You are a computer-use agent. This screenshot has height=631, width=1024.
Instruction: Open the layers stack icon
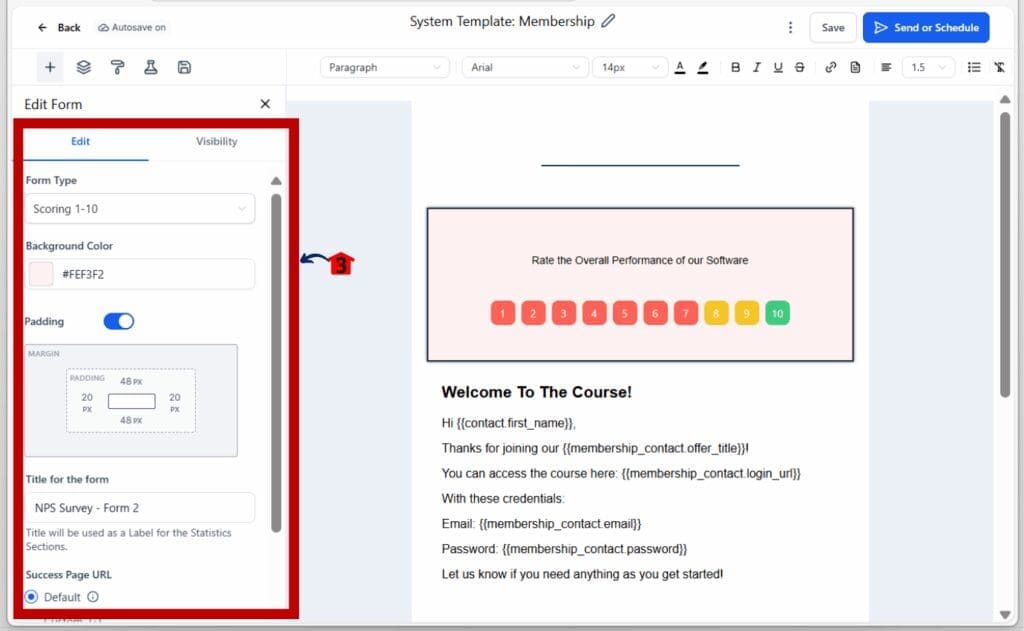coord(84,67)
